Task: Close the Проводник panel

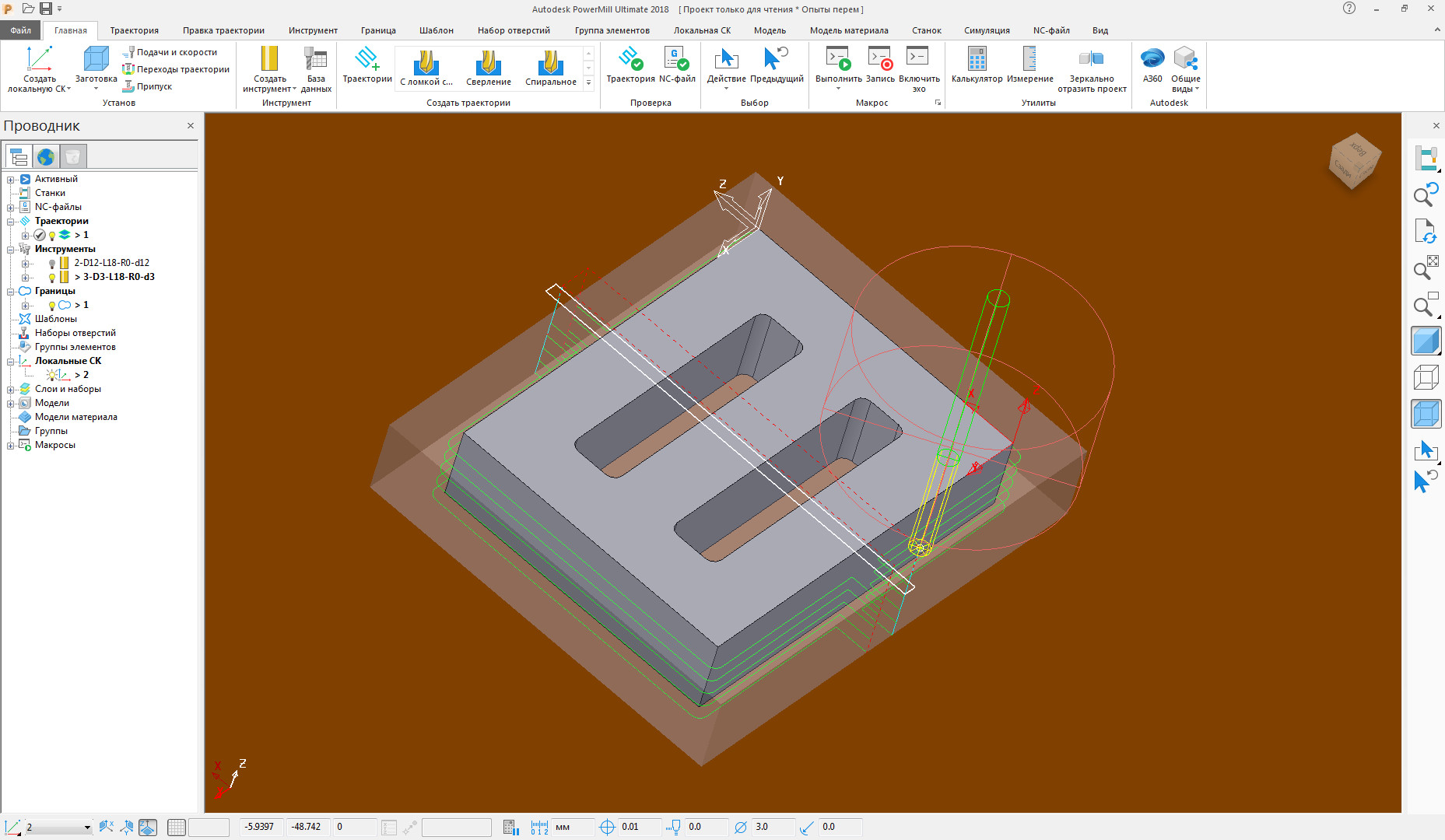Action: tap(191, 125)
